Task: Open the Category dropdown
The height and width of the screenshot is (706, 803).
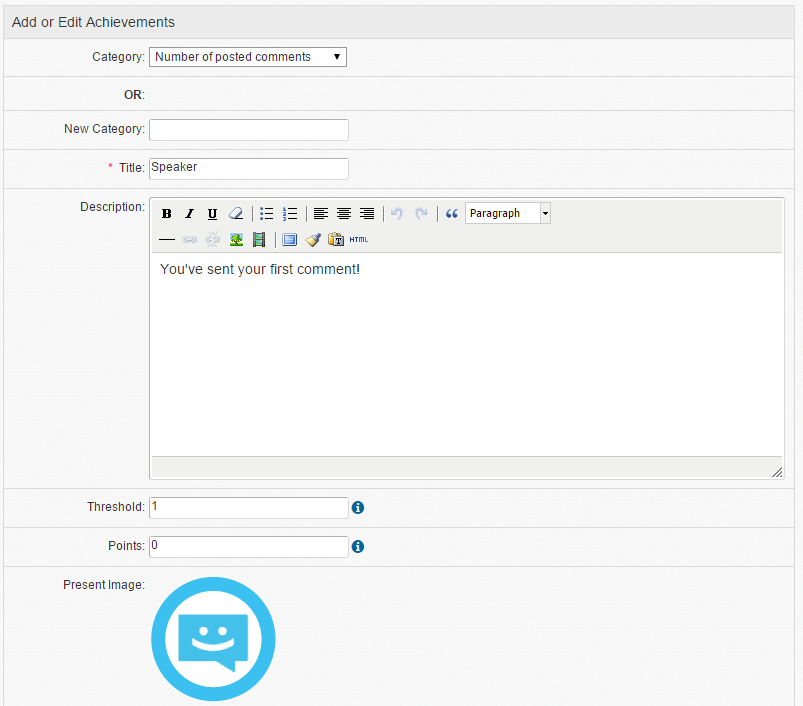Action: [247, 57]
